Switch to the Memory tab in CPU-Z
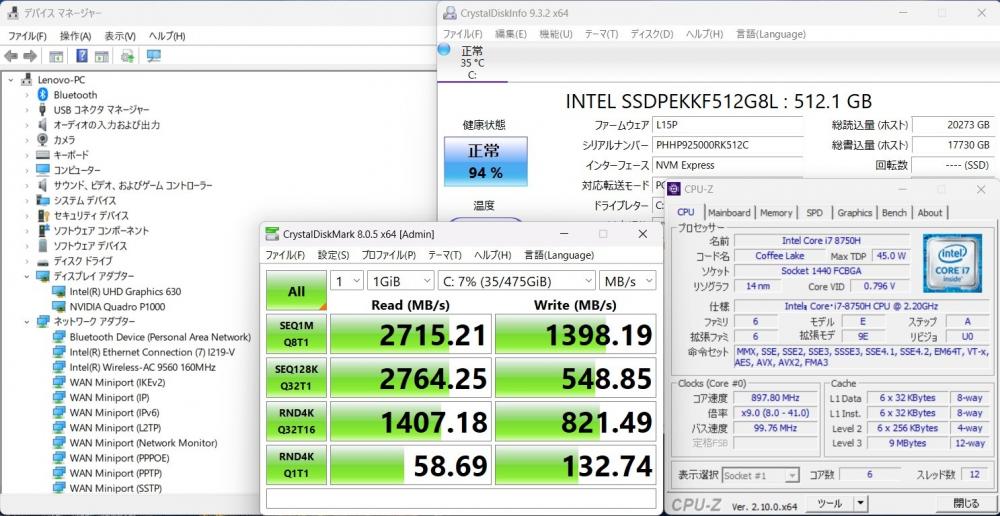This screenshot has height=516, width=1000. 776,212
